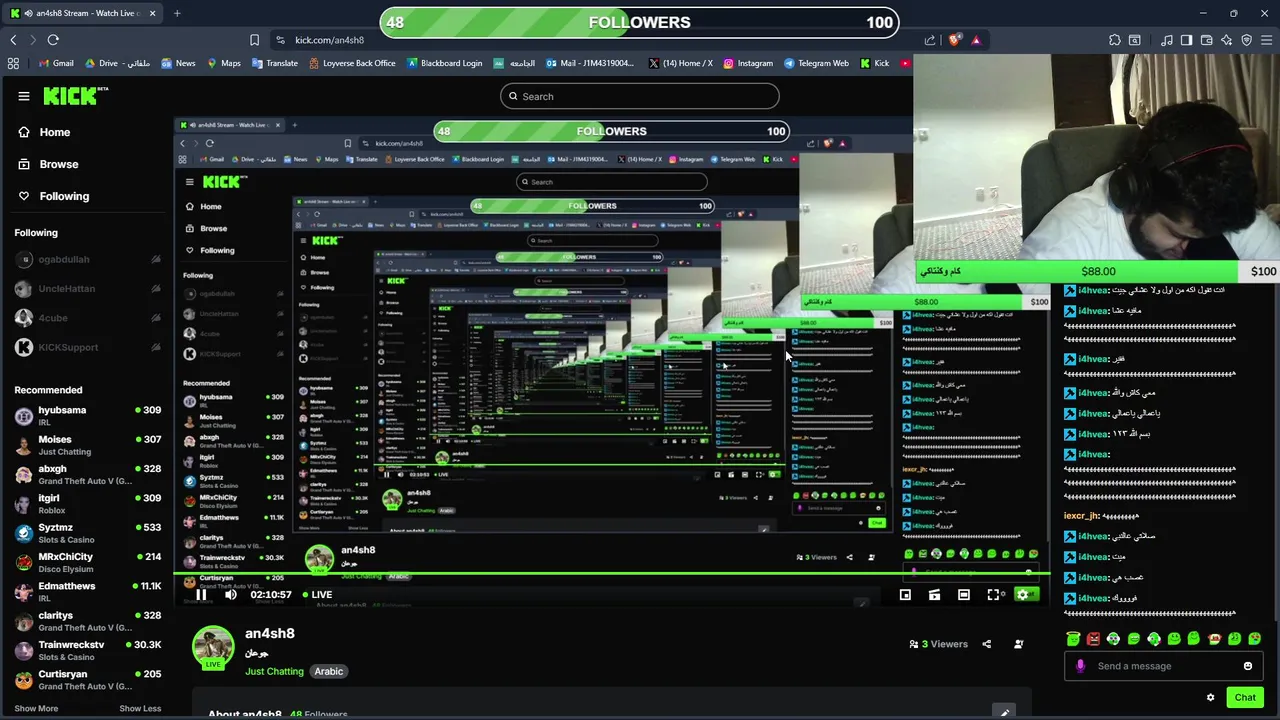Image resolution: width=1280 pixels, height=720 pixels.
Task: Bookmark this page with the bookmark icon
Action: (254, 40)
